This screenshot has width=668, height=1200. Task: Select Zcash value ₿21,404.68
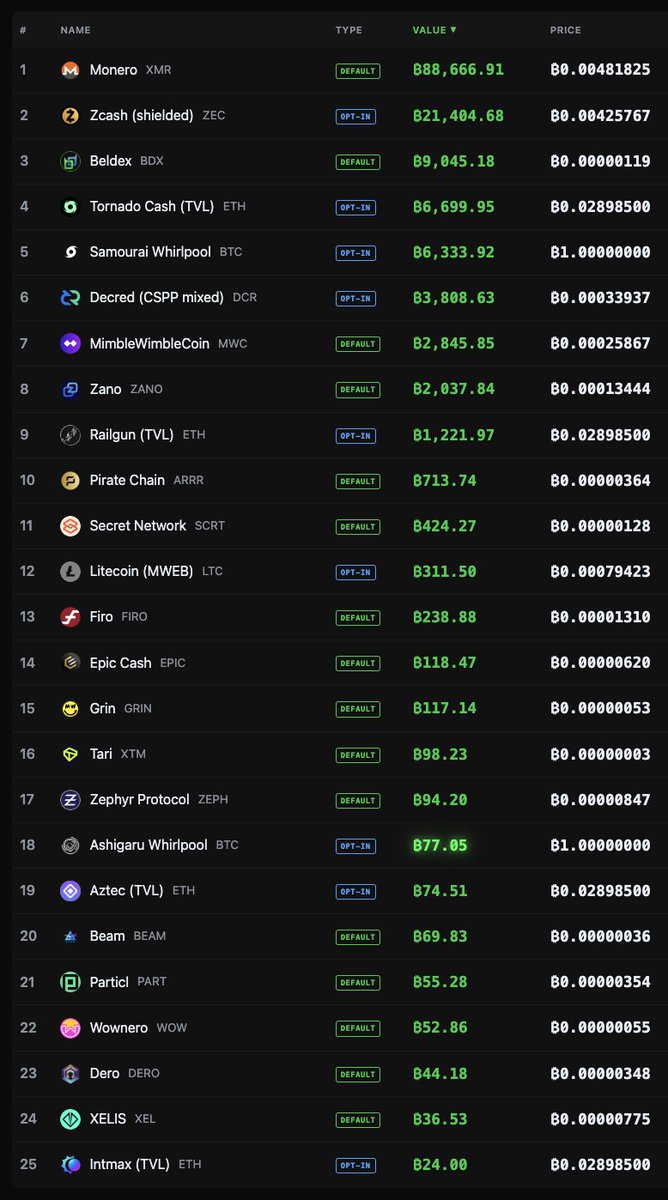[x=458, y=116]
